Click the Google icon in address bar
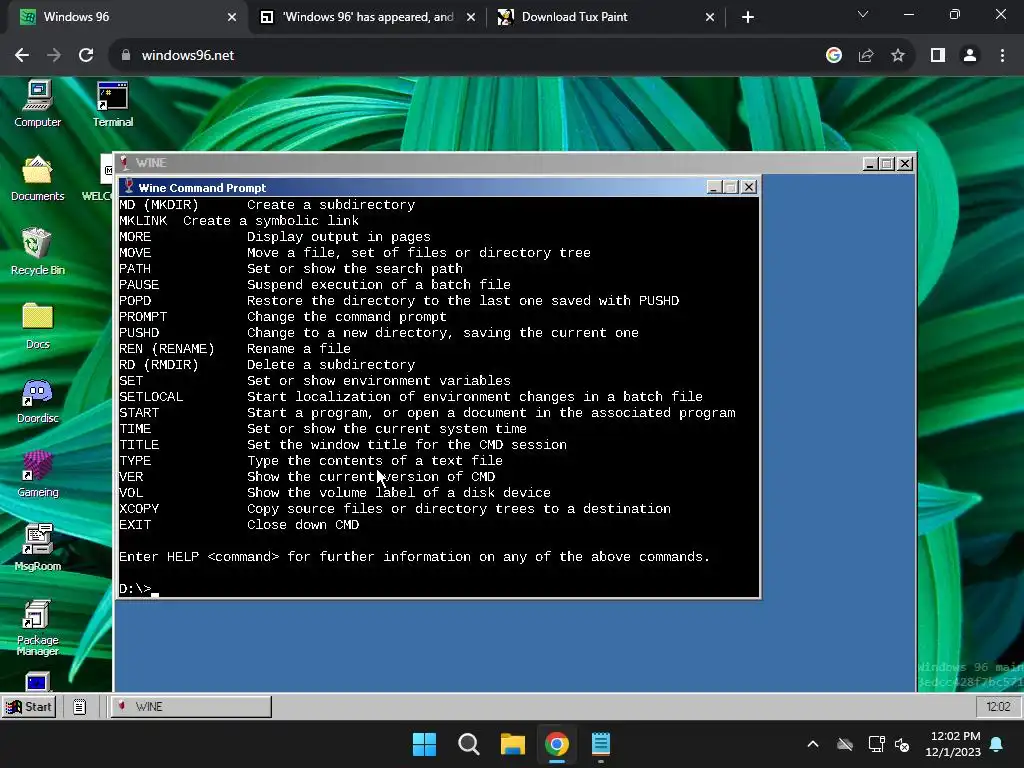The height and width of the screenshot is (768, 1024). pos(834,56)
